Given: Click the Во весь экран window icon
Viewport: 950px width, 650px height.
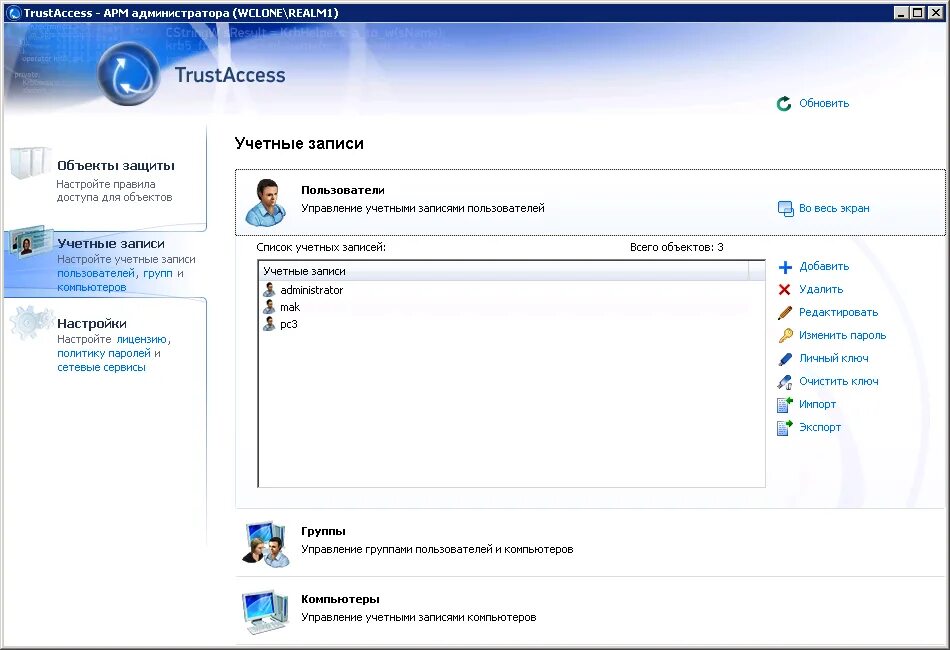Looking at the screenshot, I should tap(785, 209).
